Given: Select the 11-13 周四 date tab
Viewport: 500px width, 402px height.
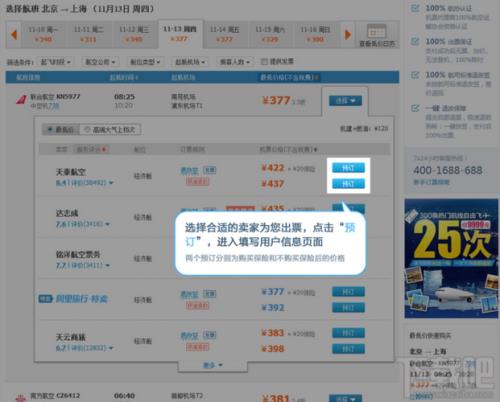Looking at the screenshot, I should coord(180,34).
